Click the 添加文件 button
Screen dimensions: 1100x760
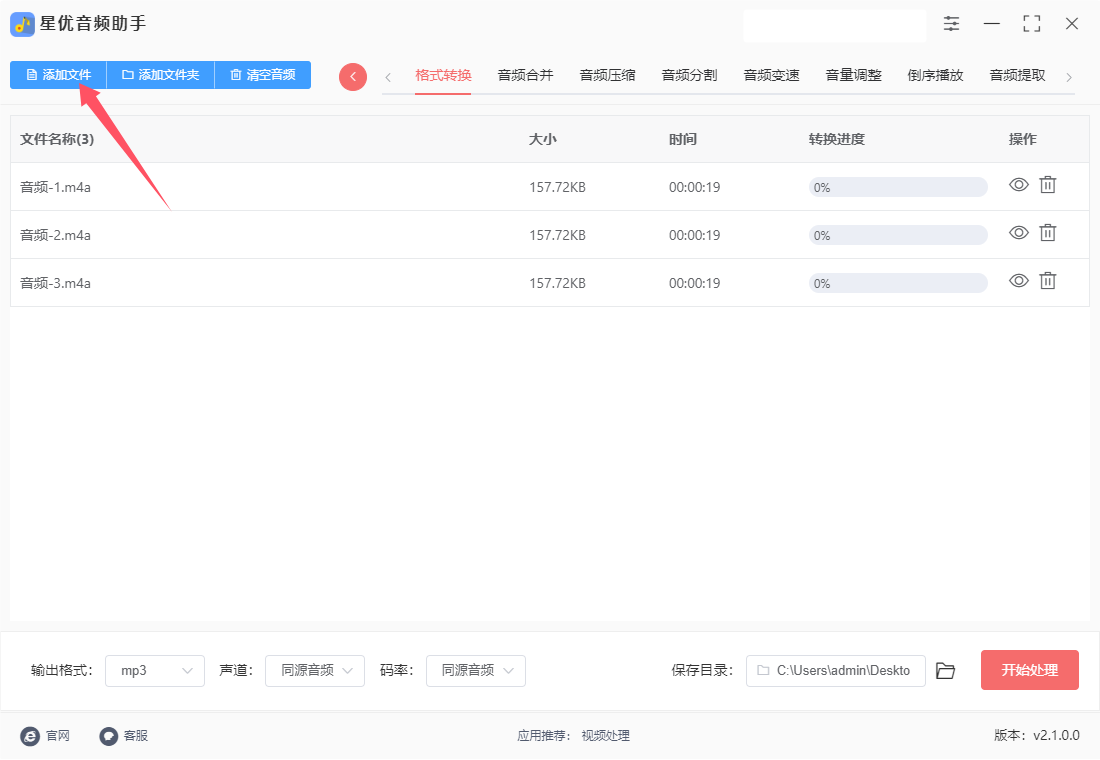tap(58, 74)
